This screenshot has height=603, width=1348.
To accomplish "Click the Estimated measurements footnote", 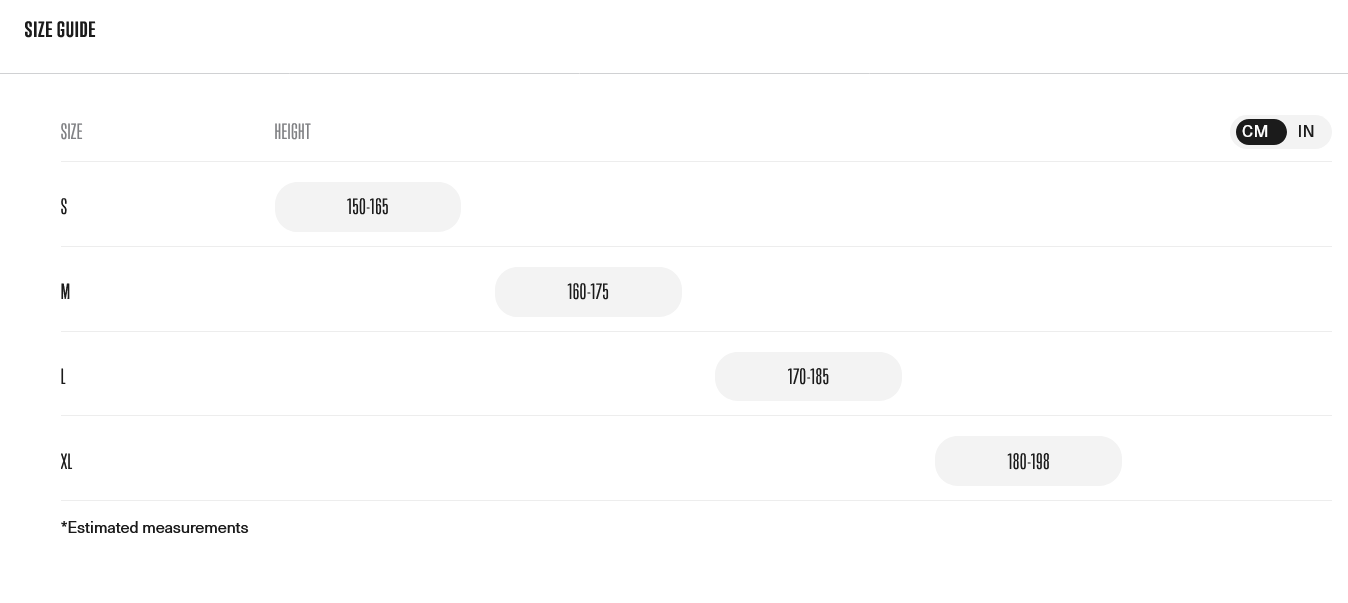I will [x=157, y=528].
